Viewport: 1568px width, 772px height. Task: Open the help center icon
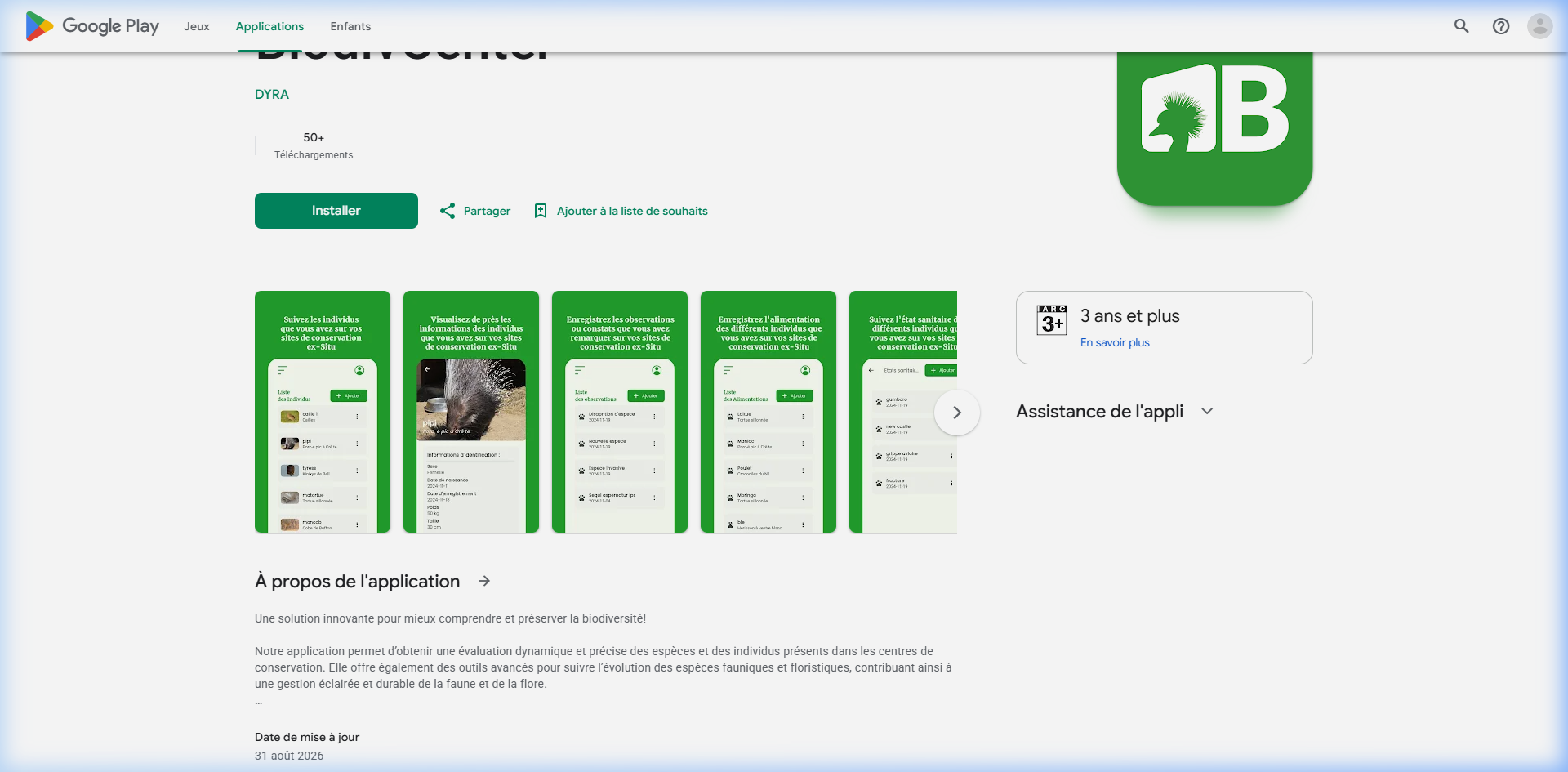1501,26
